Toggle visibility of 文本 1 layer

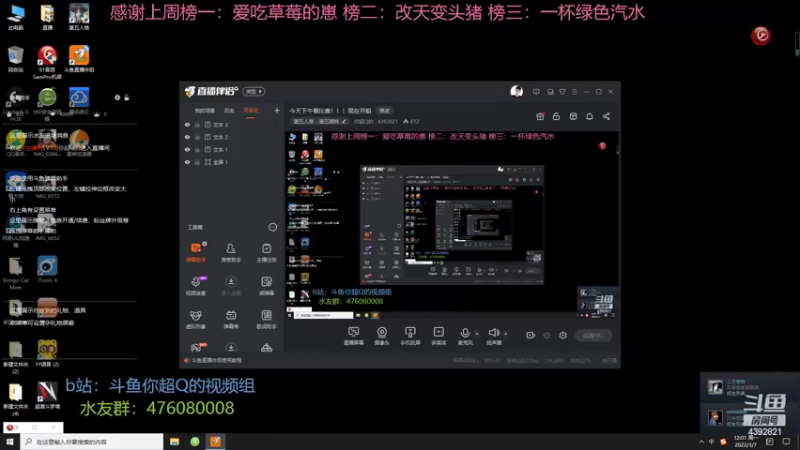tap(187, 149)
